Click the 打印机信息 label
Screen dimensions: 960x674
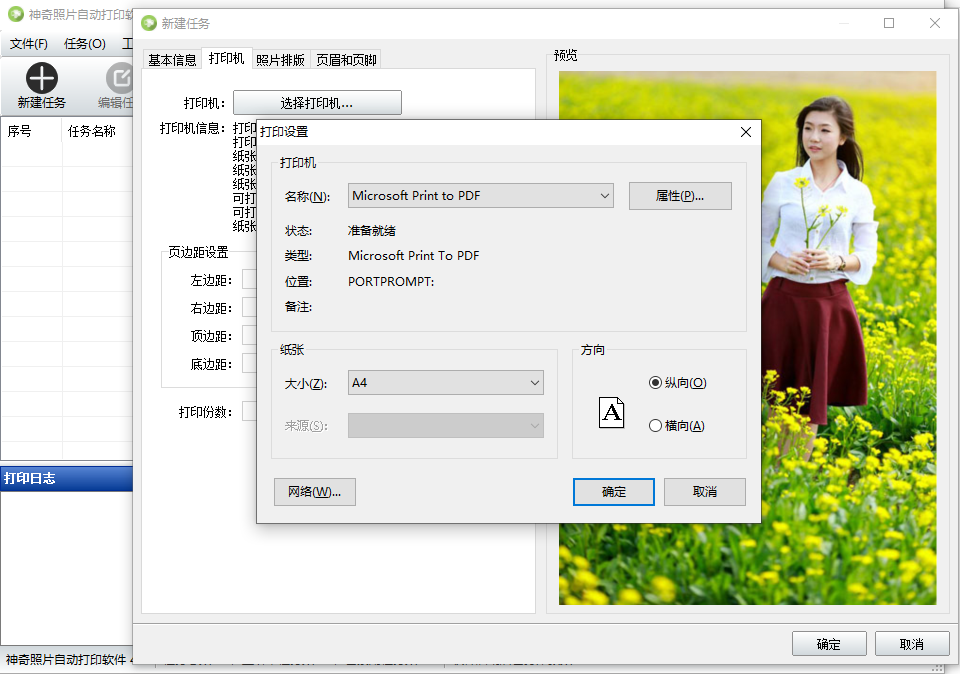click(x=192, y=128)
